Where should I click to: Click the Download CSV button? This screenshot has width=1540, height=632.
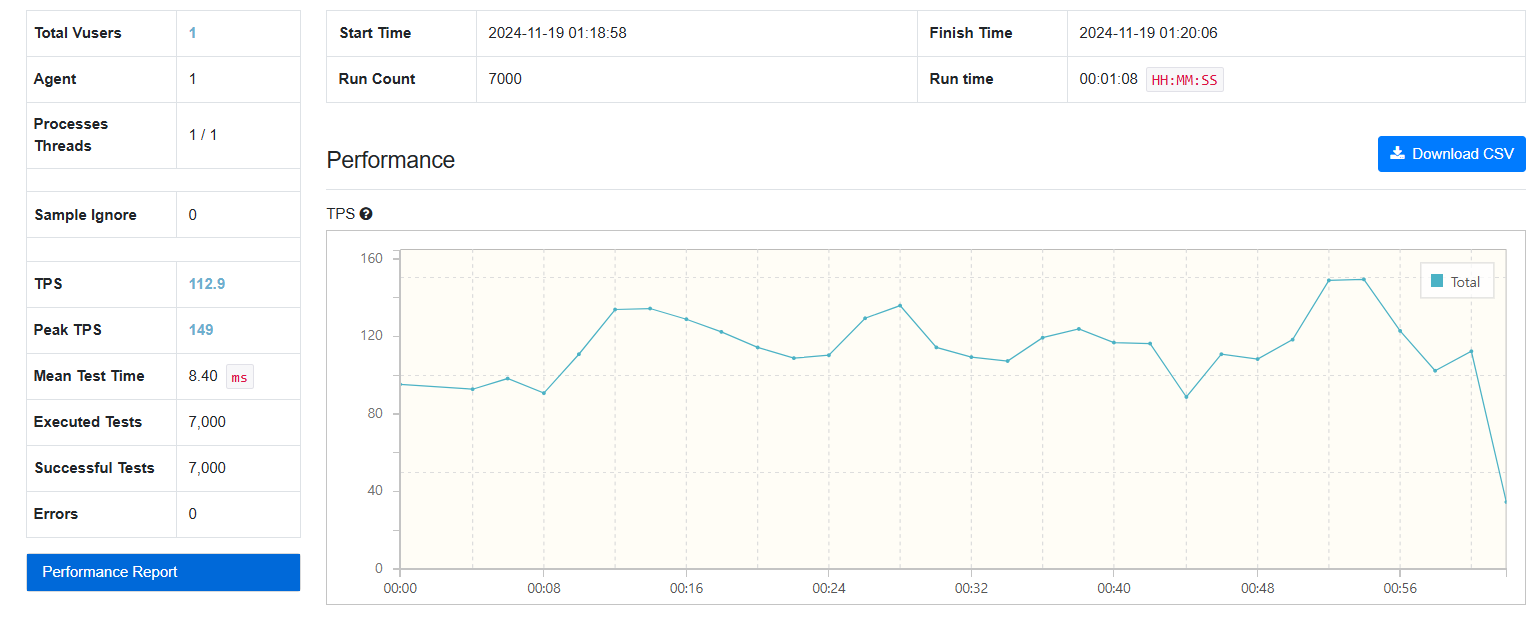tap(1451, 154)
